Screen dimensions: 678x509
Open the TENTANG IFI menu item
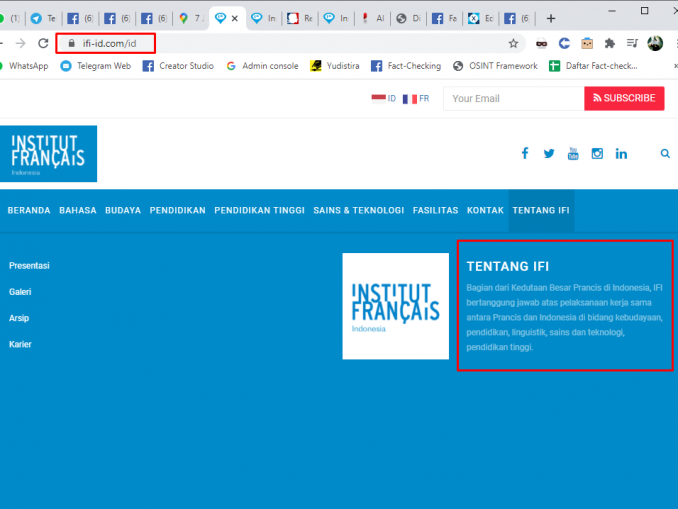click(541, 211)
